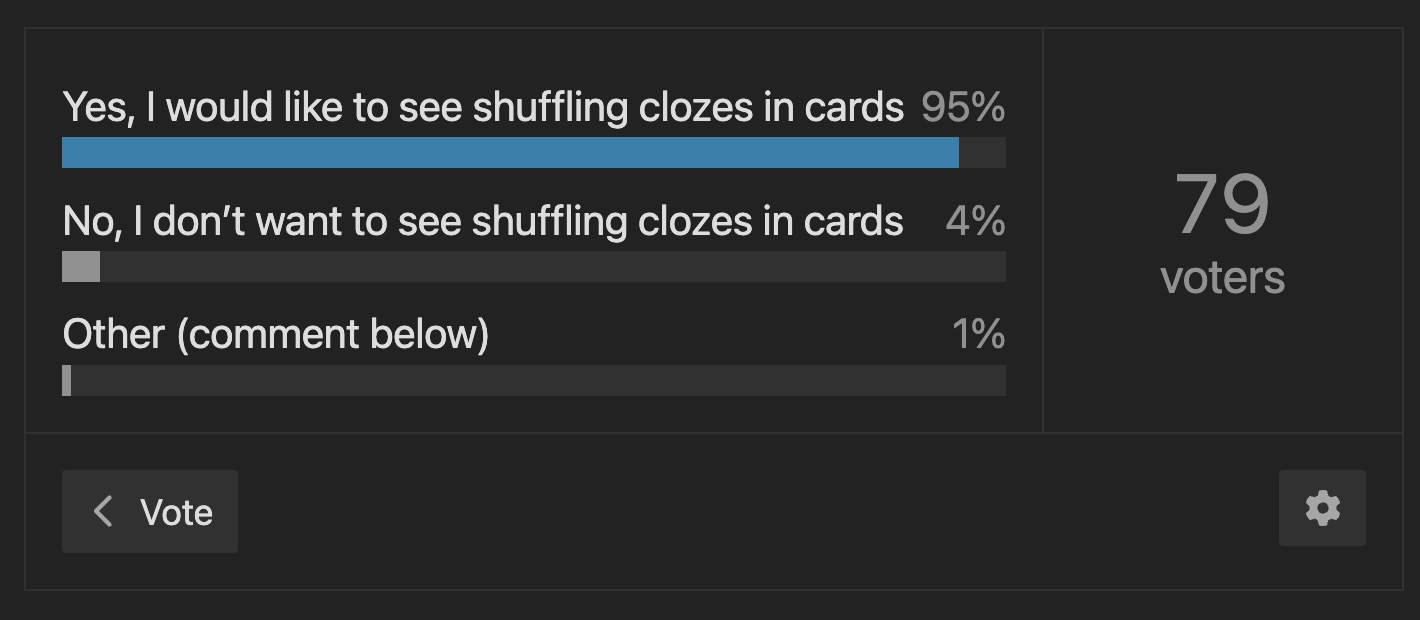Go back to the Vote screen
Viewport: 1420px width, 620px height.
(x=150, y=512)
